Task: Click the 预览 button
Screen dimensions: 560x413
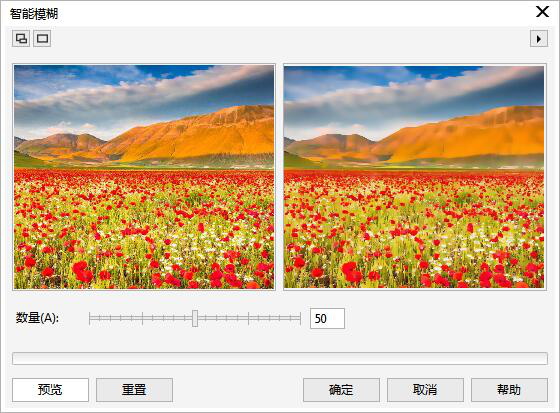Action: (x=50, y=390)
